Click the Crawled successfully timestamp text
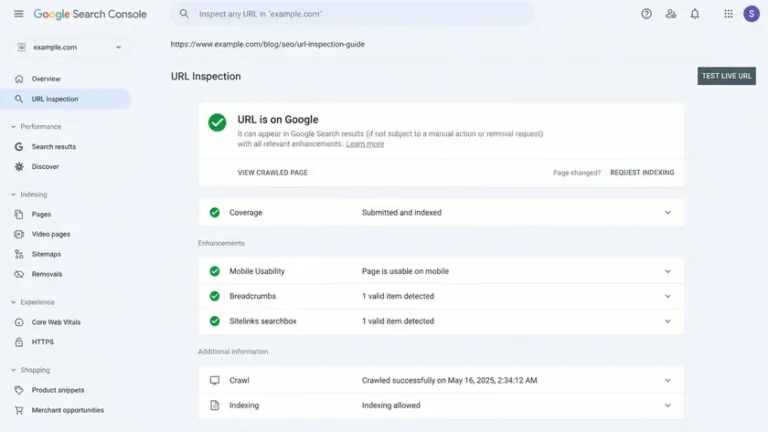 [x=449, y=380]
